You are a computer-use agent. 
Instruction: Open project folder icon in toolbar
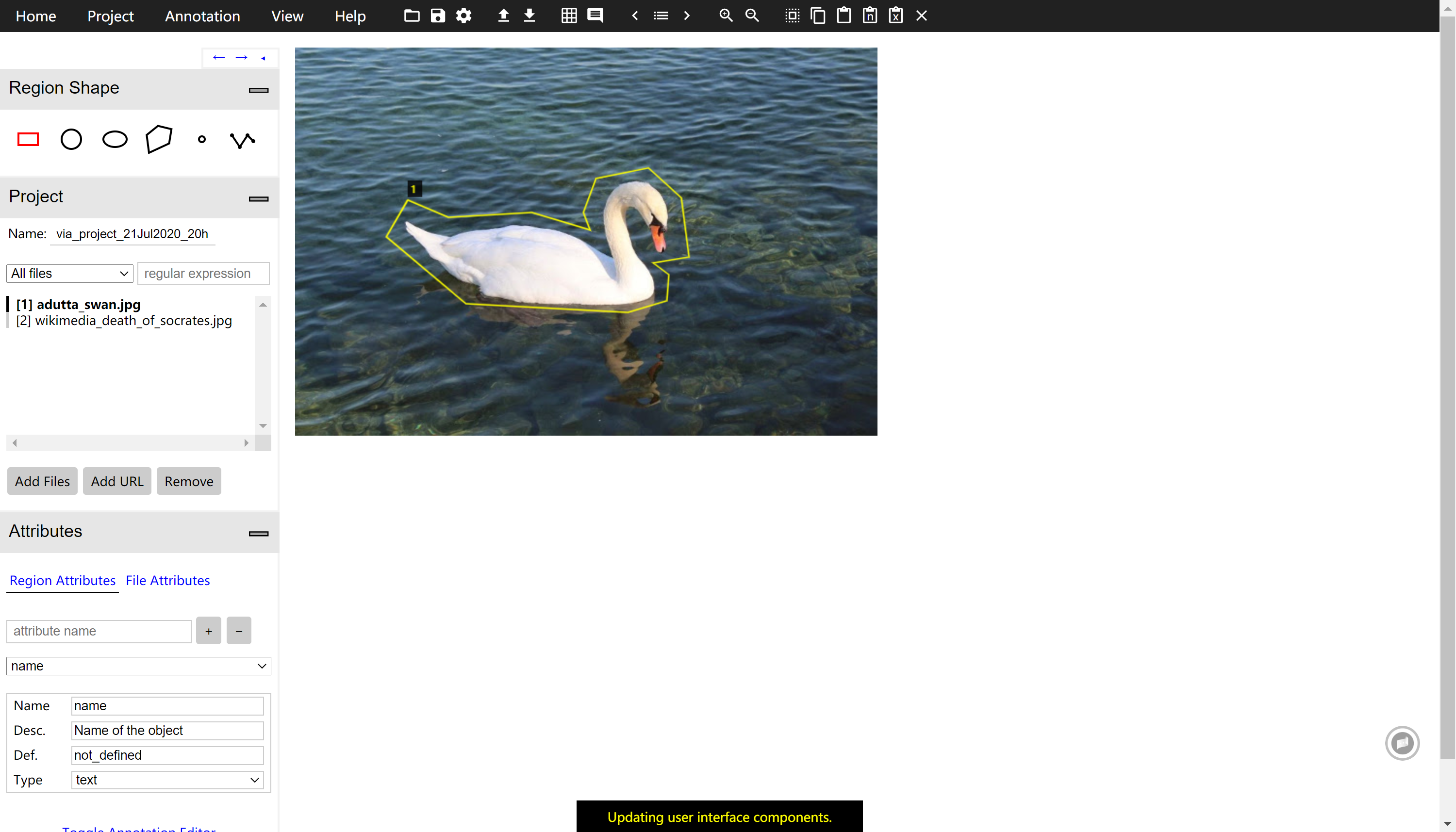pos(412,16)
